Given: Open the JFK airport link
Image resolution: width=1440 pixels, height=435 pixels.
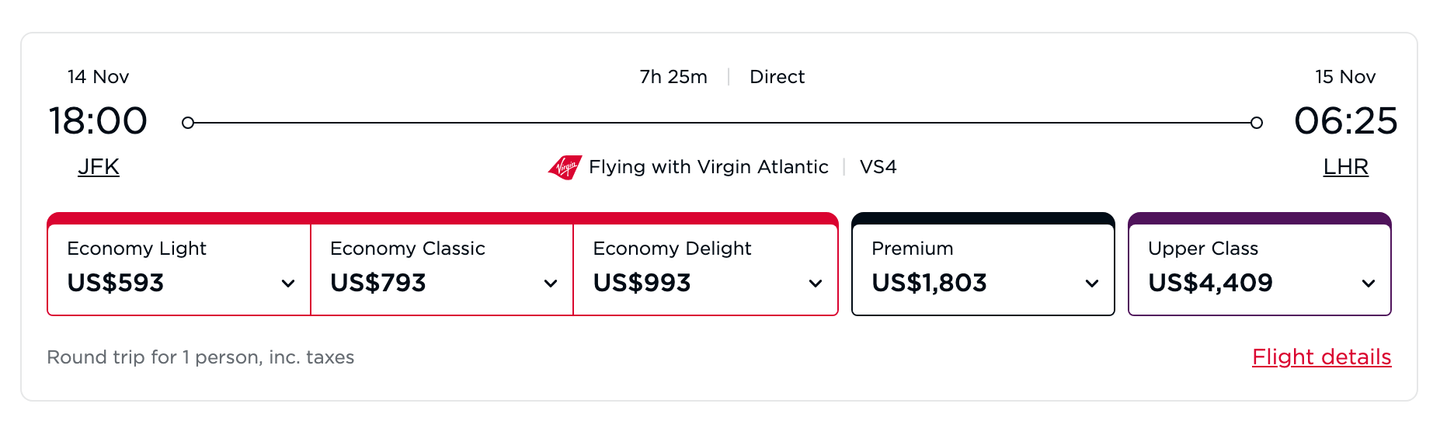Looking at the screenshot, I should coord(98,167).
